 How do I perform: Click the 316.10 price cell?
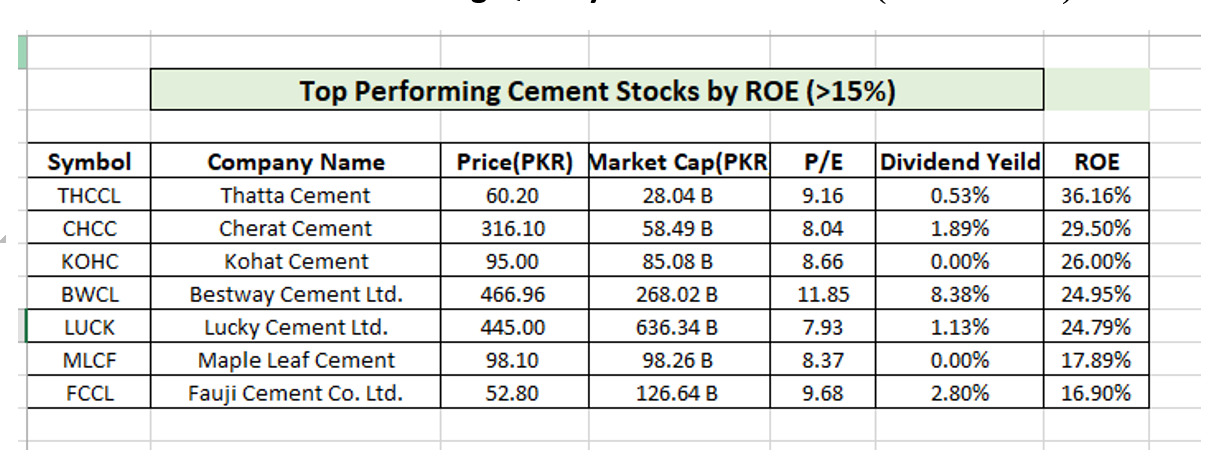point(514,228)
